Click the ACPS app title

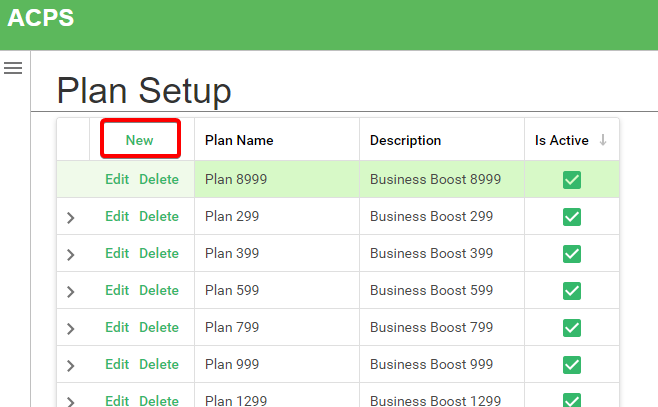coord(41,18)
